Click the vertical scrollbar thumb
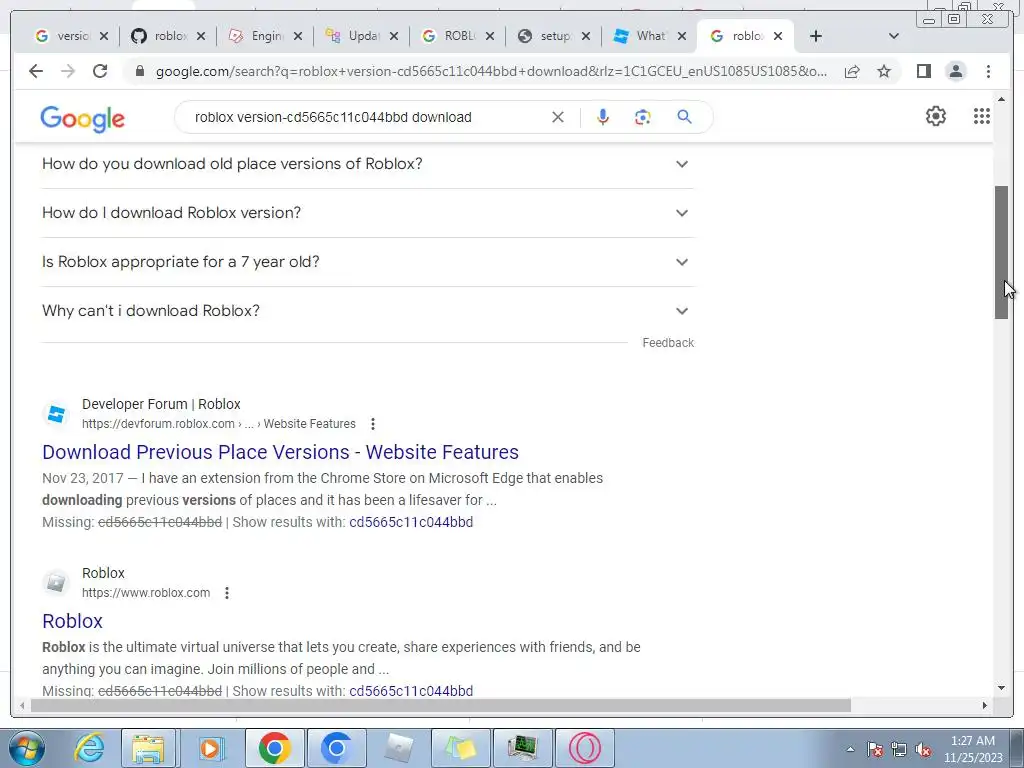Screen dimensions: 1024x768 point(1002,252)
